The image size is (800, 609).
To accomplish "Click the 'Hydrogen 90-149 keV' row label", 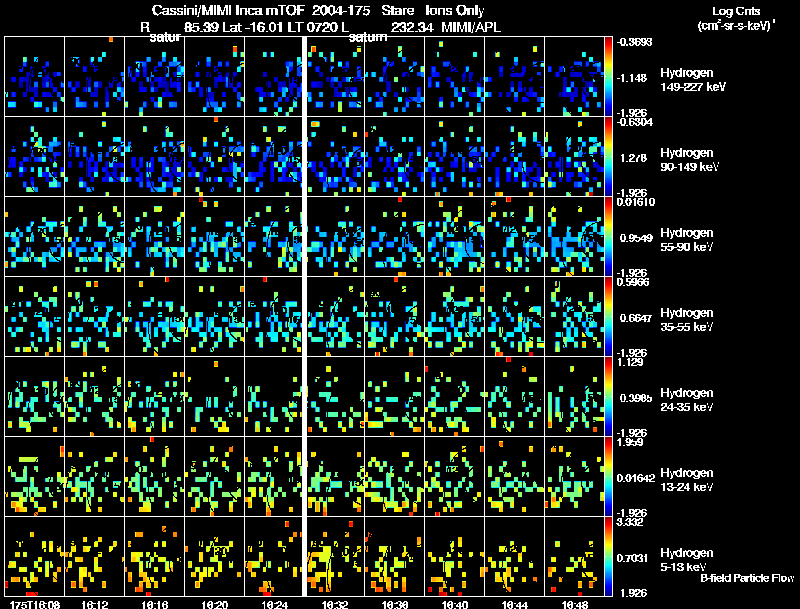I will pos(689,160).
